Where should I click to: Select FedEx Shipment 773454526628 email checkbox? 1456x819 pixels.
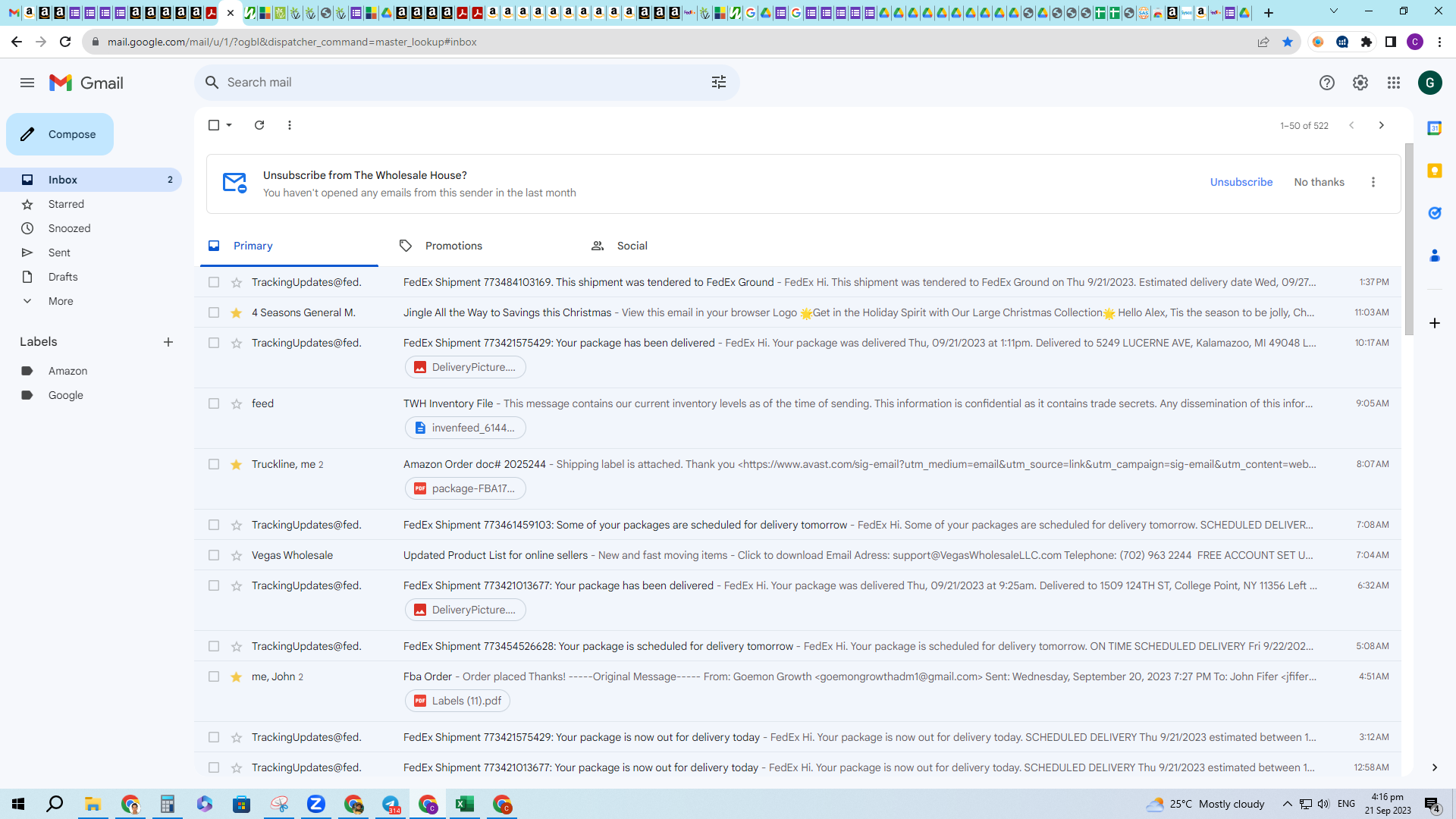pos(214,647)
